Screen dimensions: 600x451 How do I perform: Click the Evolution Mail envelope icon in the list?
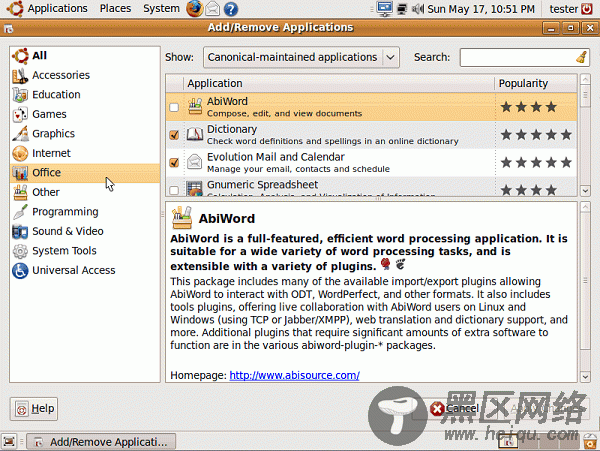click(x=195, y=162)
